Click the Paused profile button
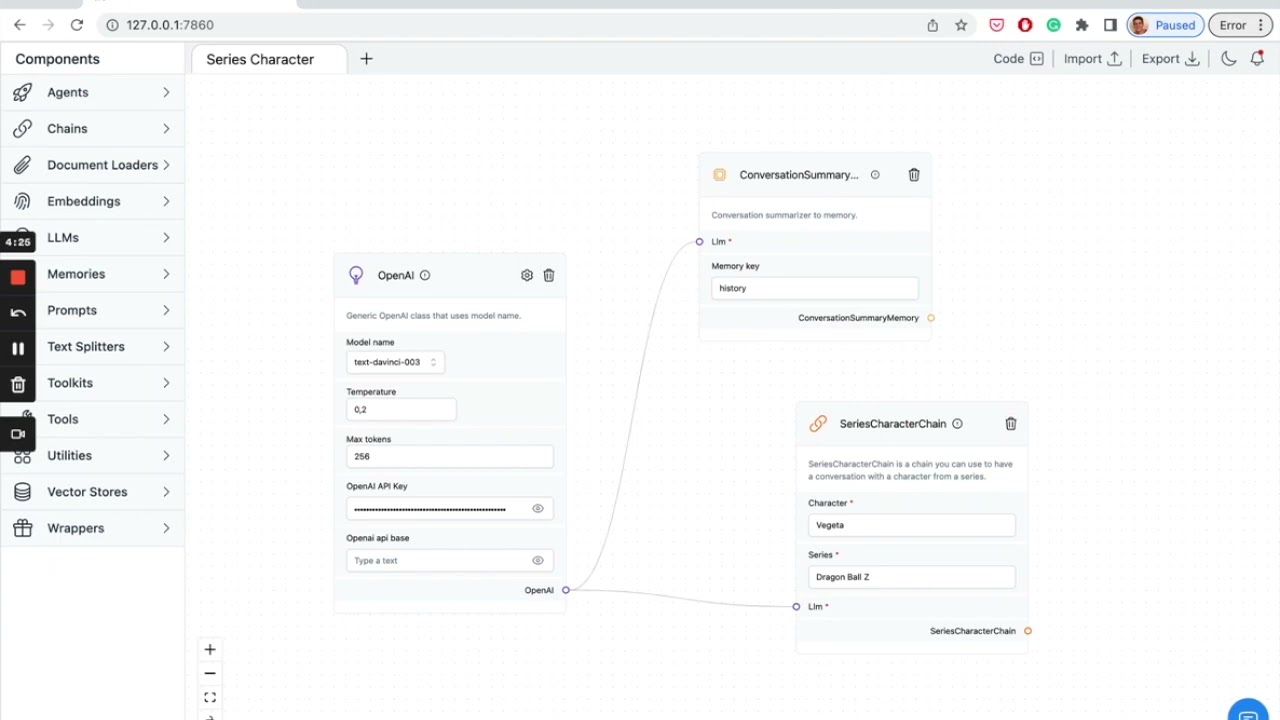 1164,25
